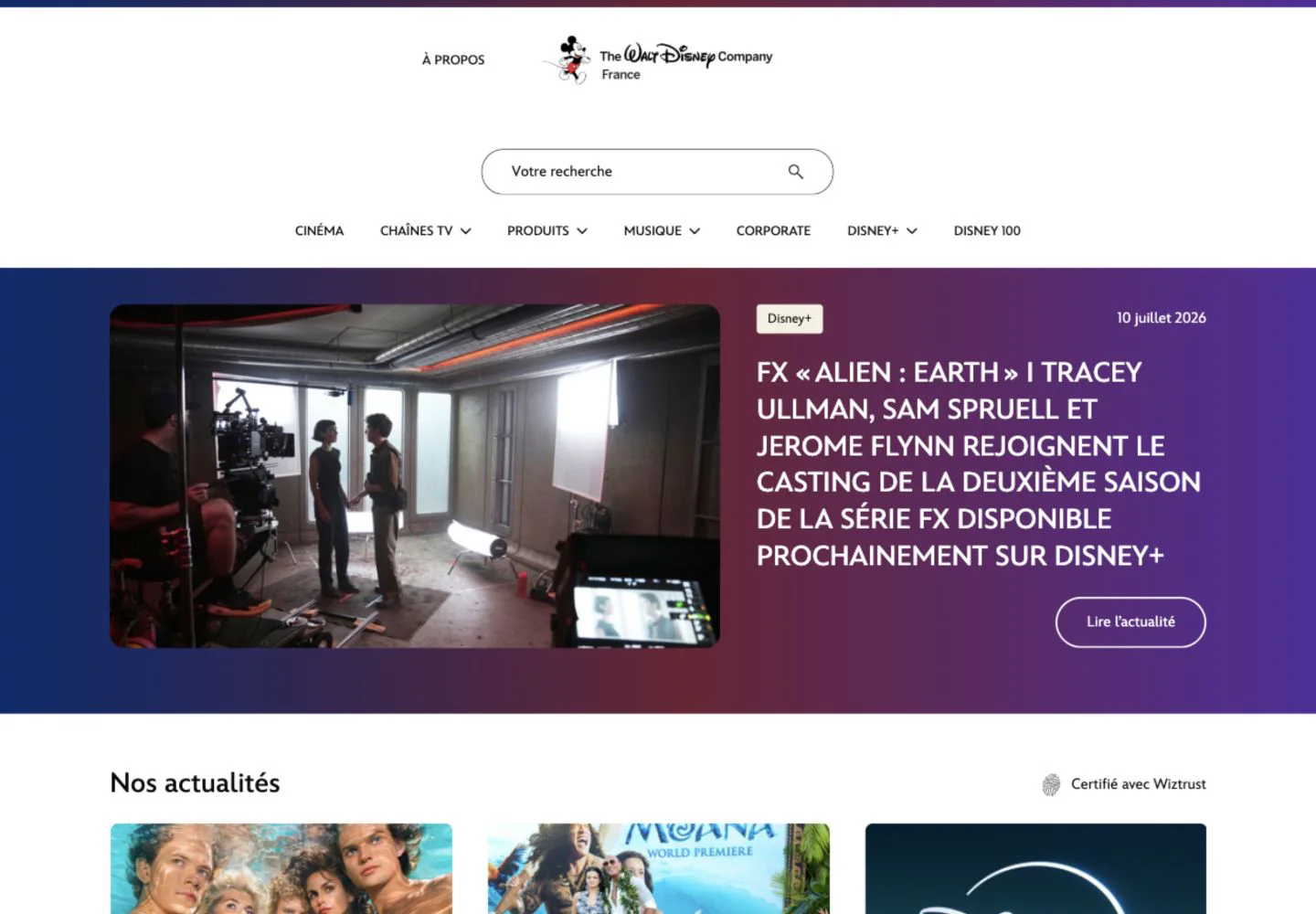Expand the Disney+ dropdown chevron

point(912,231)
